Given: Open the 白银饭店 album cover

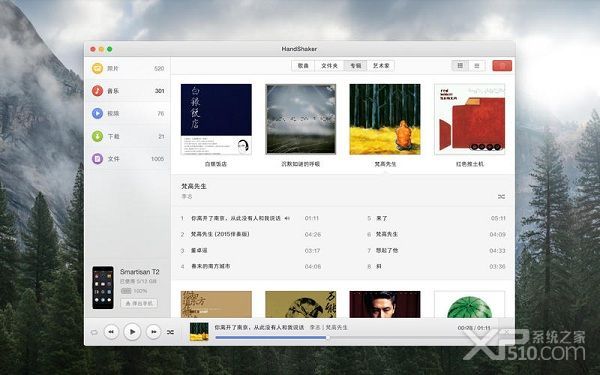Looking at the screenshot, I should click(216, 119).
